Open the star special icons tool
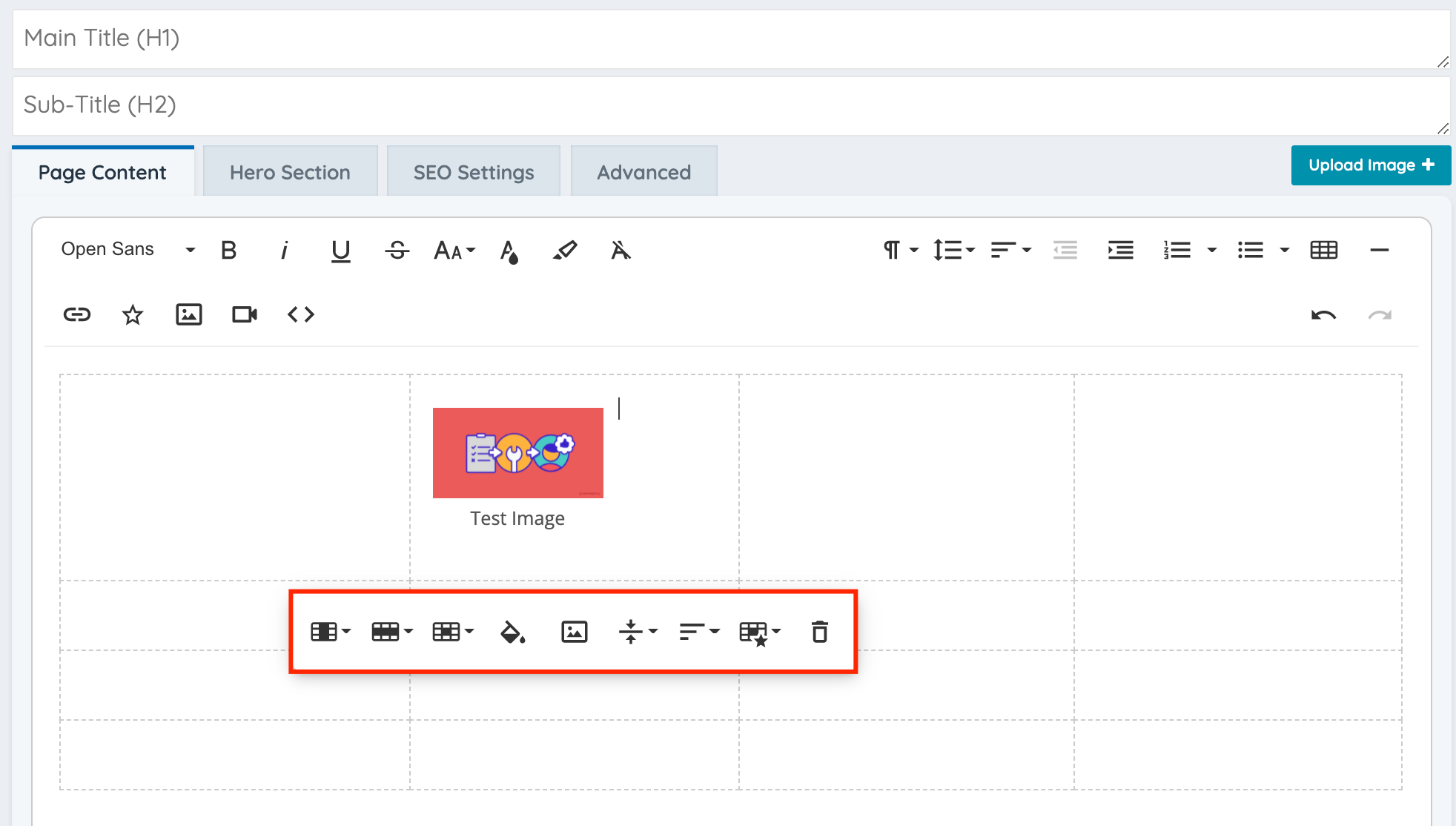 click(x=133, y=314)
